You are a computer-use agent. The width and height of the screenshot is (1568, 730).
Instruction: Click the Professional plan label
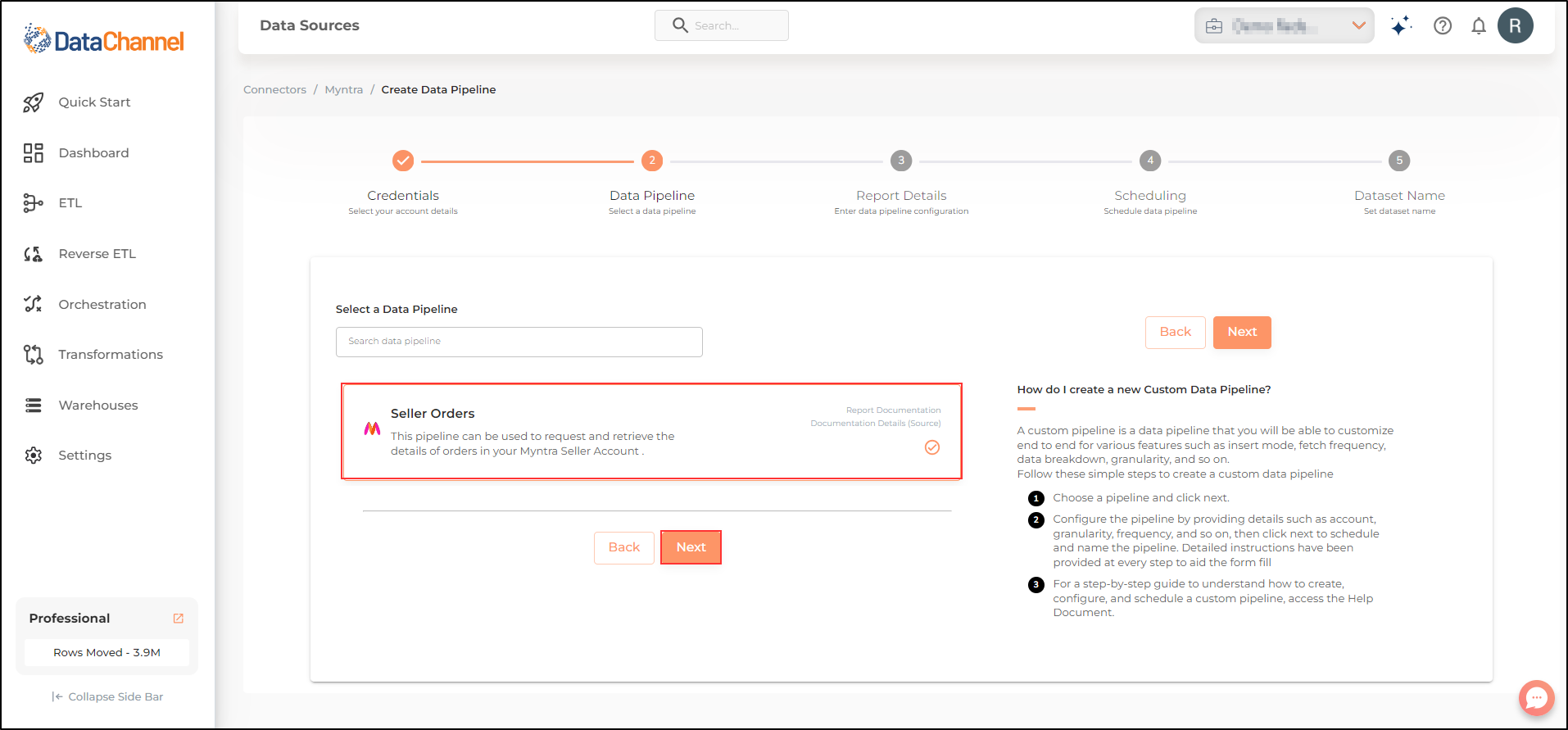point(70,619)
